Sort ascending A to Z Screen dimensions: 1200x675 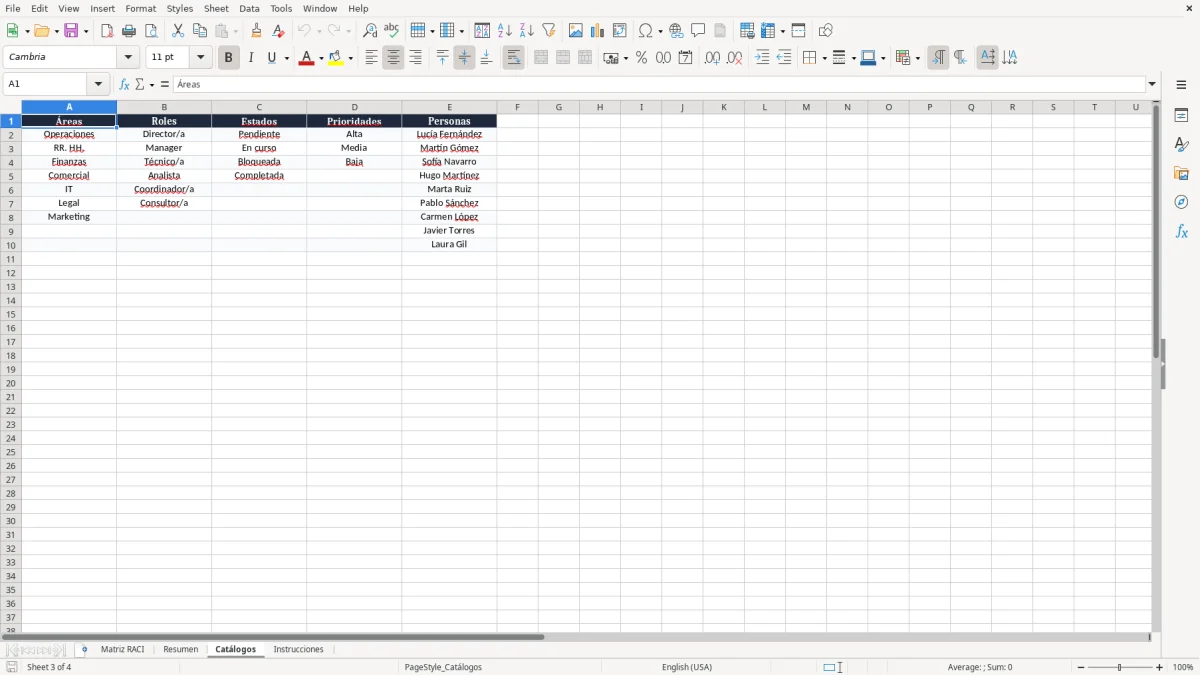pos(505,31)
